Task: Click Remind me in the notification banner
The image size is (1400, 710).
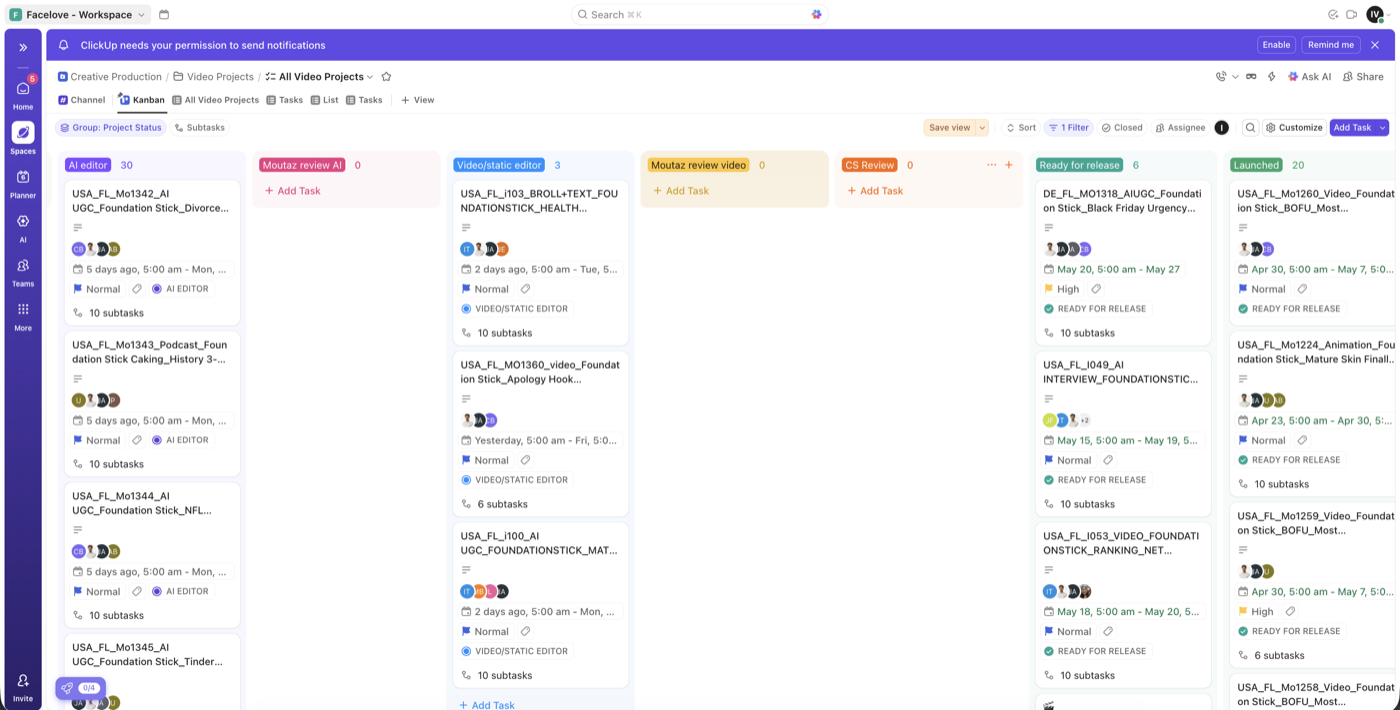Action: [x=1330, y=45]
